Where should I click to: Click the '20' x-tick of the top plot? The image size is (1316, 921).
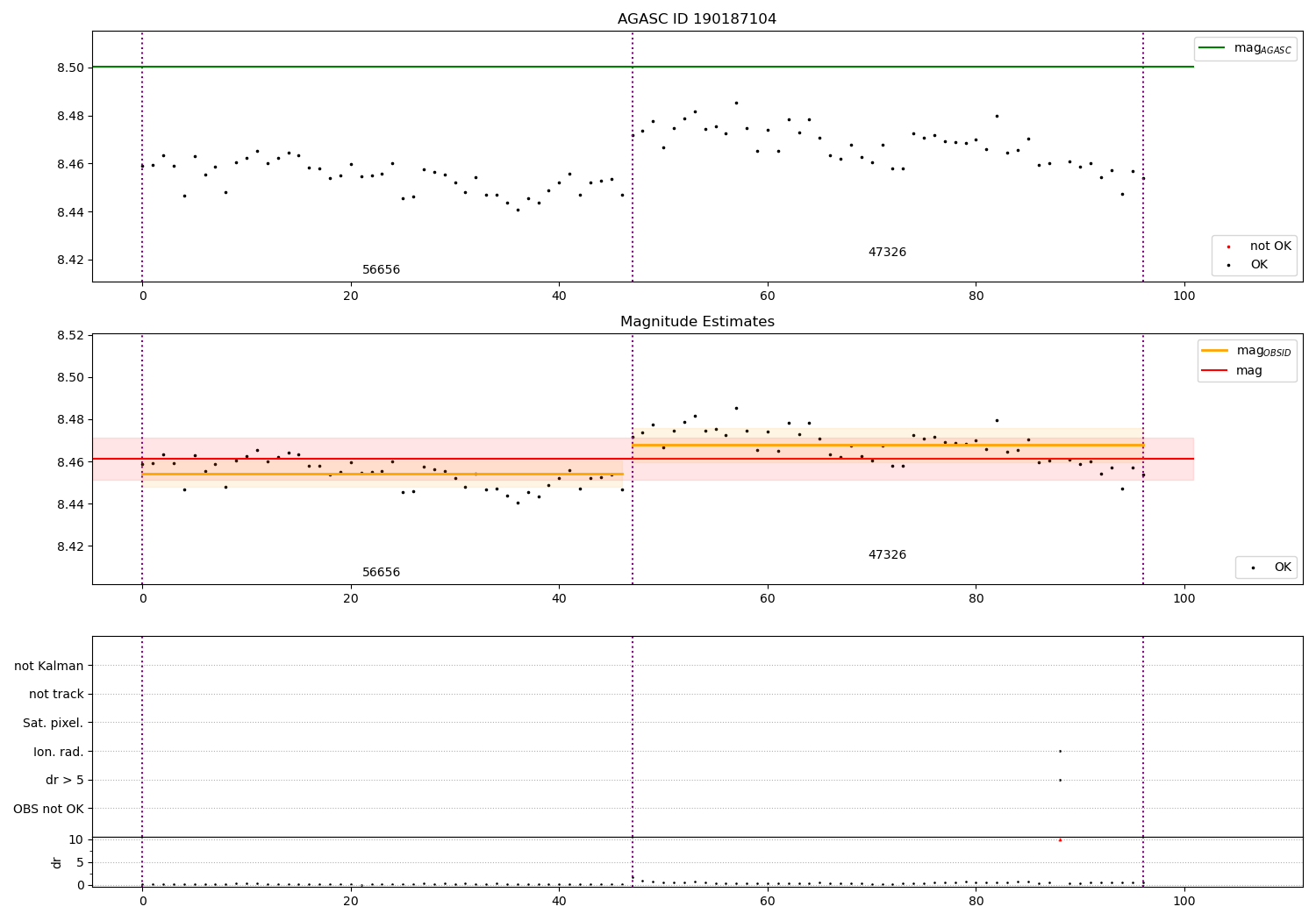coord(351,296)
